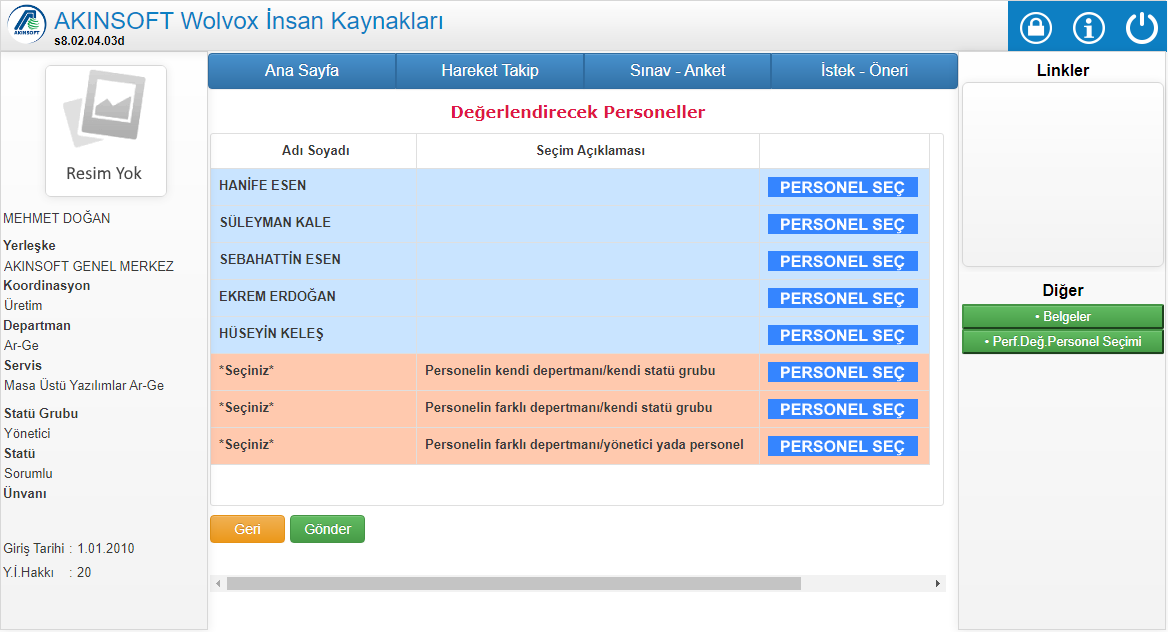Click PERSONEL SEÇ for SEBAHATTİN ESEN
This screenshot has width=1168, height=632.
click(x=842, y=262)
